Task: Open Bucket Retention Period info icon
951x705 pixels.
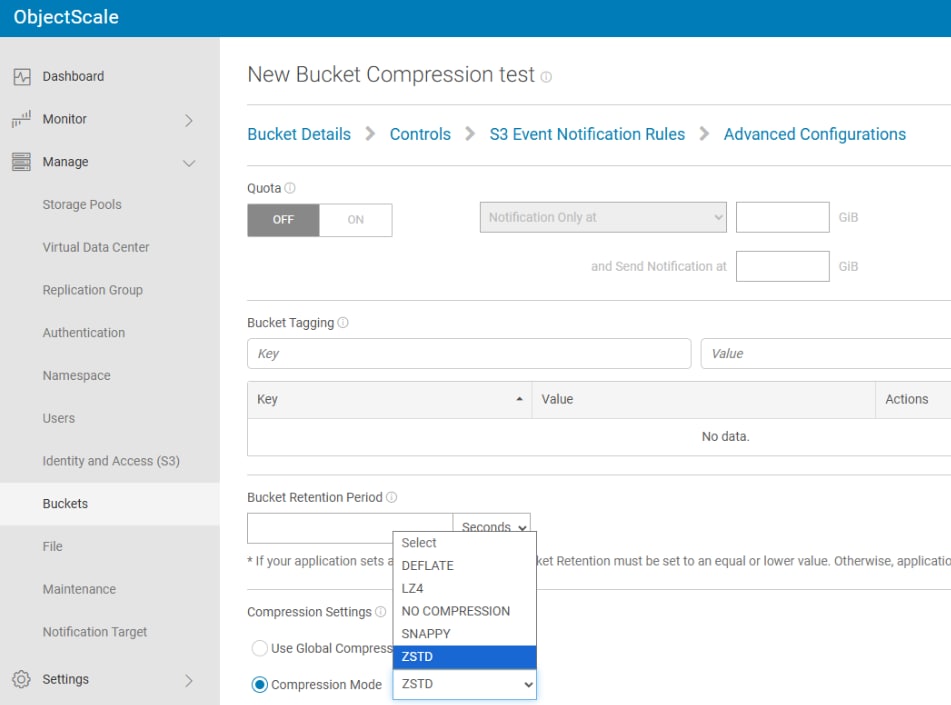Action: point(391,497)
